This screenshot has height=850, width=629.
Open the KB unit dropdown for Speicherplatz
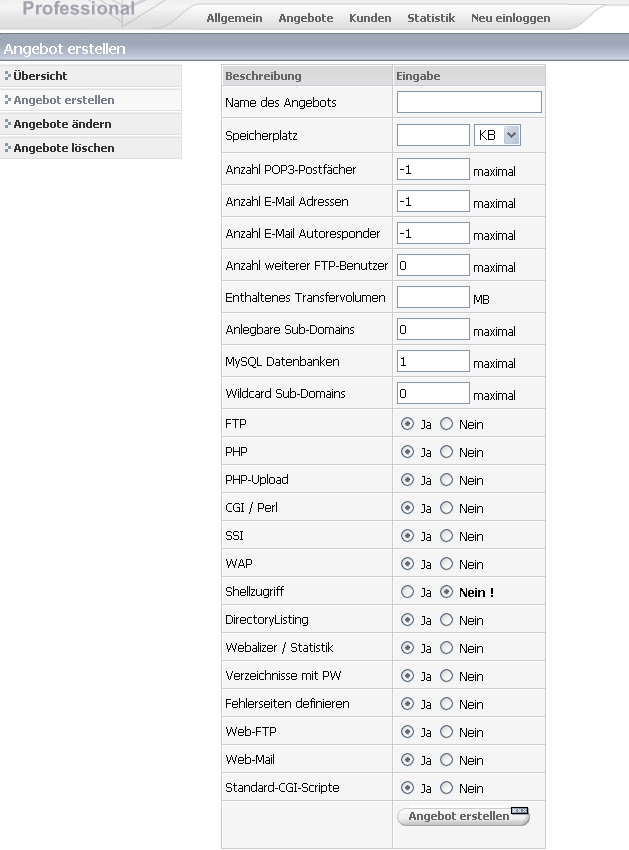[497, 135]
